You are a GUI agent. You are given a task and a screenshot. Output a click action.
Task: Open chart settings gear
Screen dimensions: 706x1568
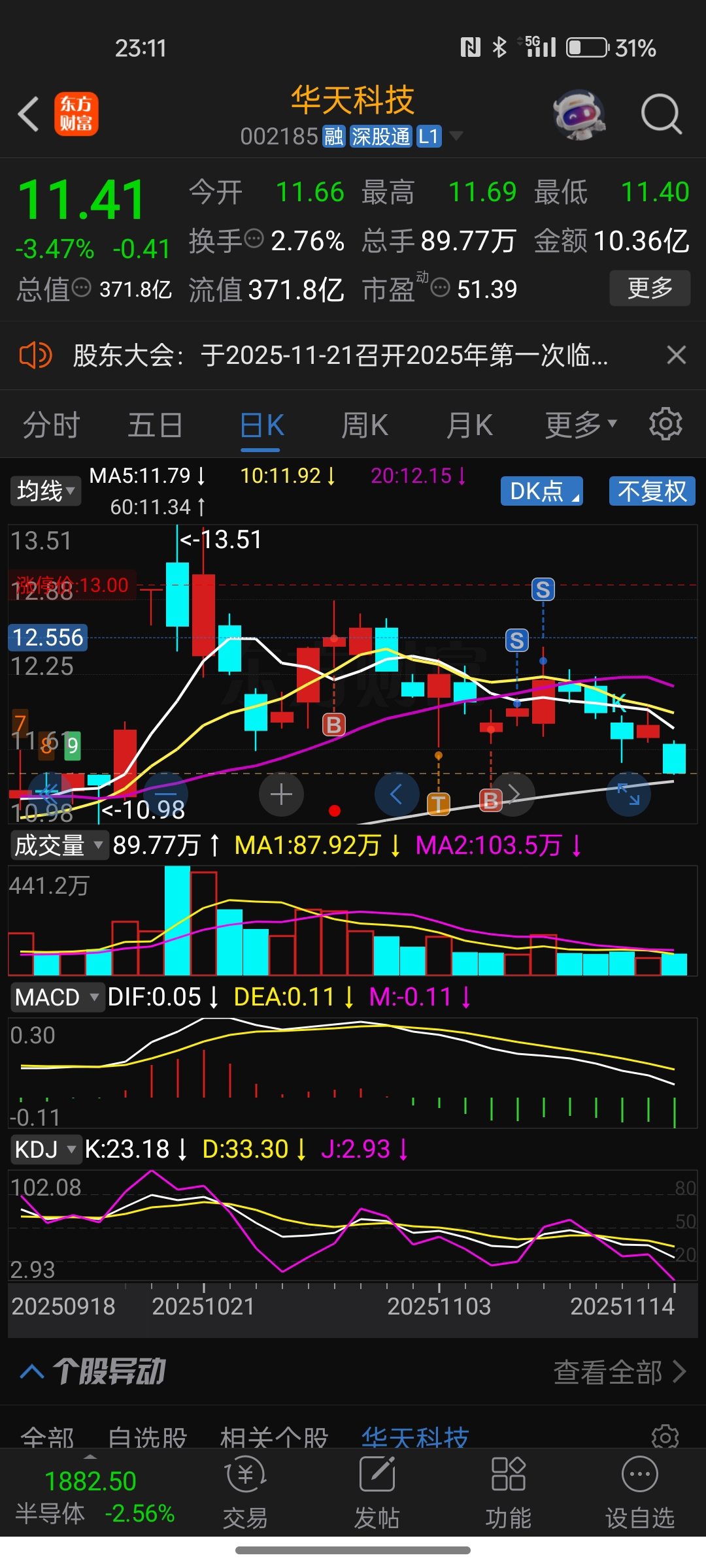click(x=665, y=424)
